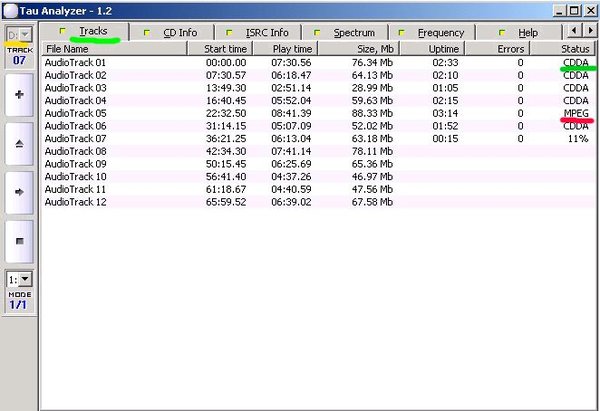The image size is (600, 411).
Task: Open the Frequency tab
Action: pos(432,33)
